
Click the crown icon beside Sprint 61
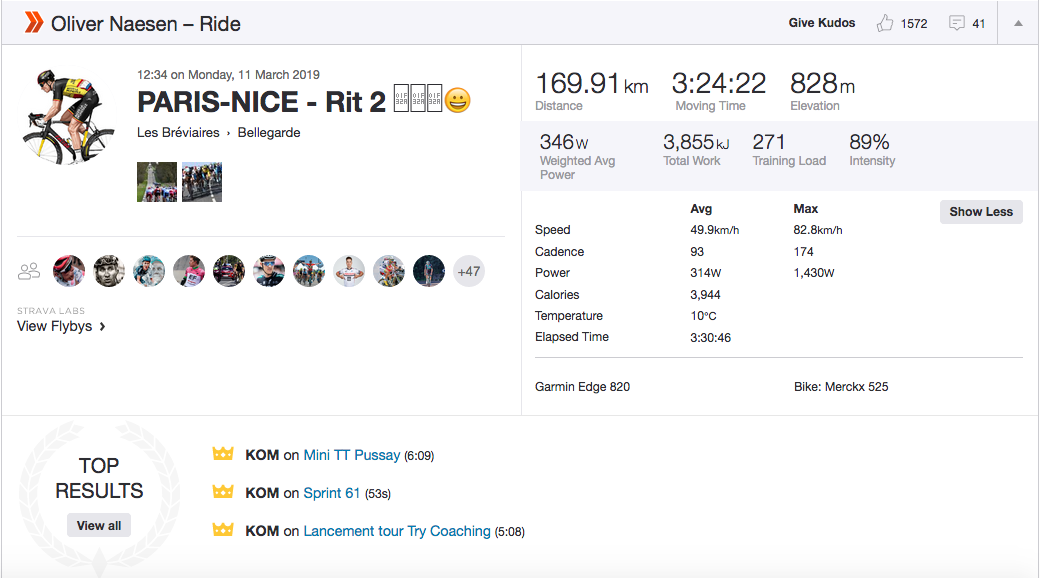(x=222, y=493)
